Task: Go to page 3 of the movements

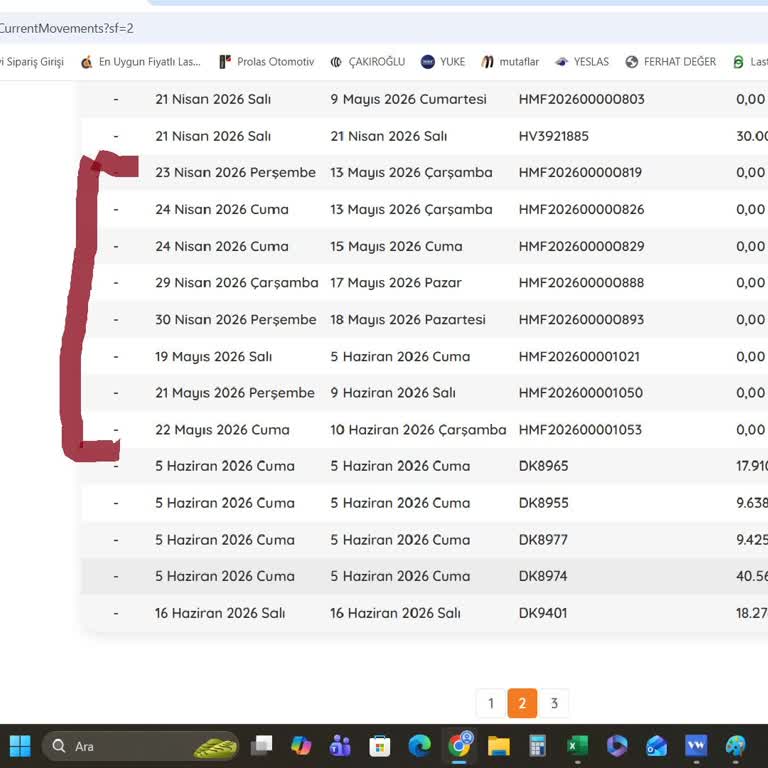Action: (554, 703)
